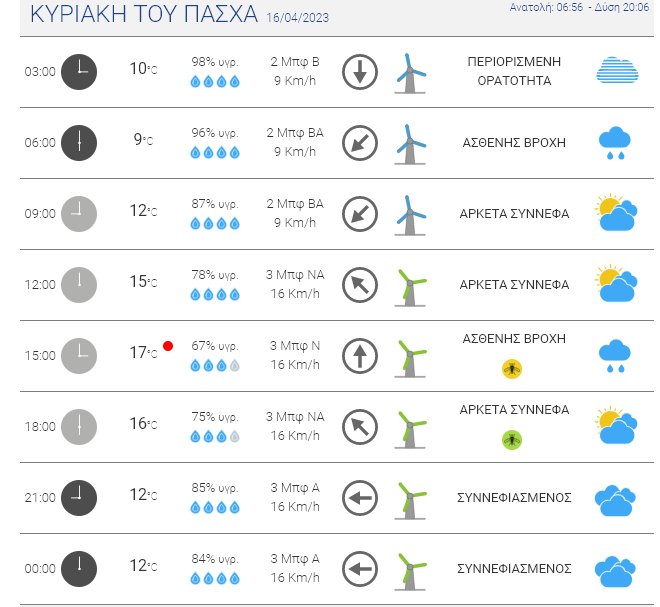Click the ΠΕΡΙΟΡΙΣΜΕΝΗ ΟΡΑΤΟΤΗΤΑ description
Image resolution: width=660 pixels, height=607 pixels.
(514, 71)
